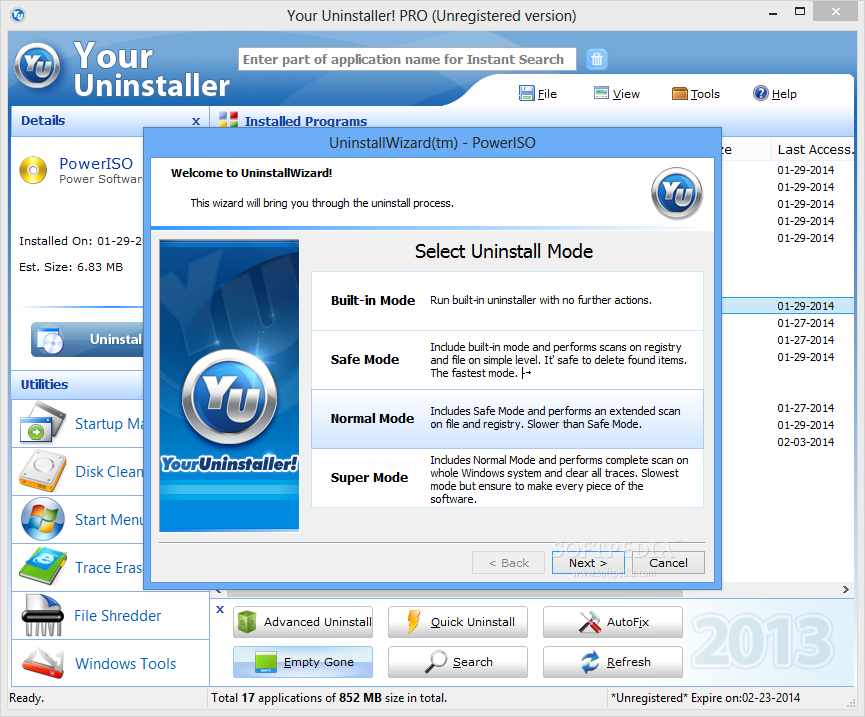Select Safe Mode uninstall option
Viewport: 865px width, 717px height.
pos(508,360)
